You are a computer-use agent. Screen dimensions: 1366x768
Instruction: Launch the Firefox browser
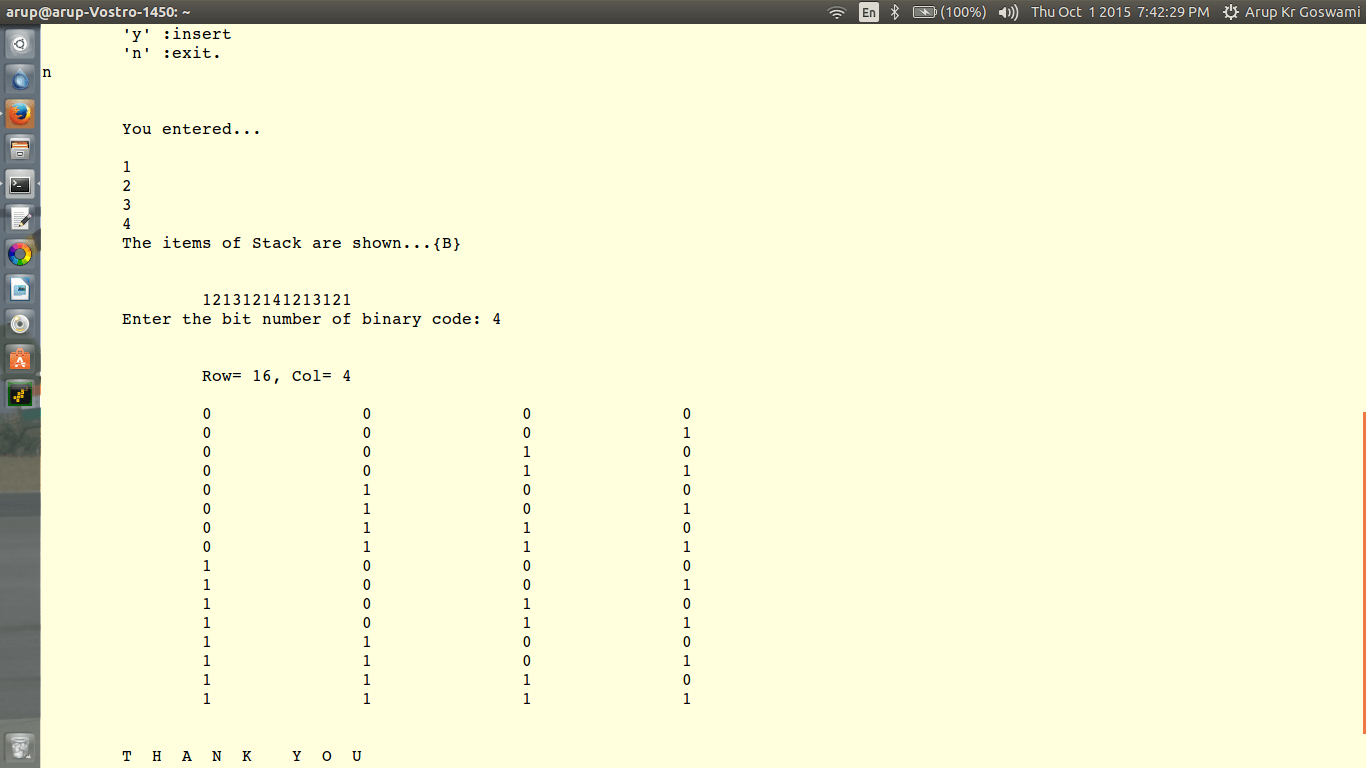20,113
